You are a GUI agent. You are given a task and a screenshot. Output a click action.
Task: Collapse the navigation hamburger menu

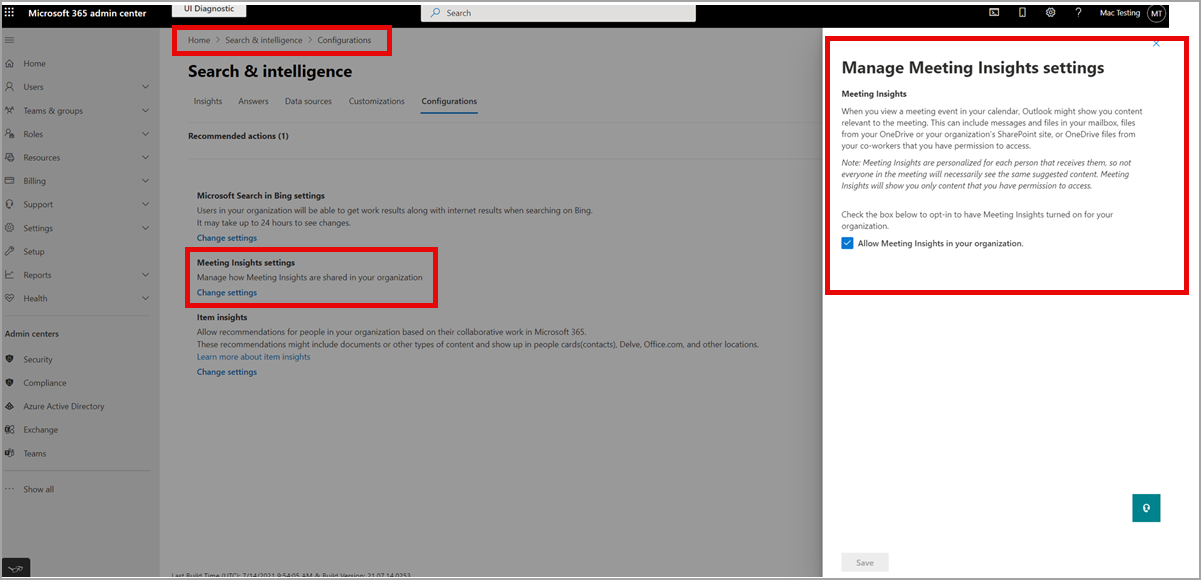click(x=10, y=40)
